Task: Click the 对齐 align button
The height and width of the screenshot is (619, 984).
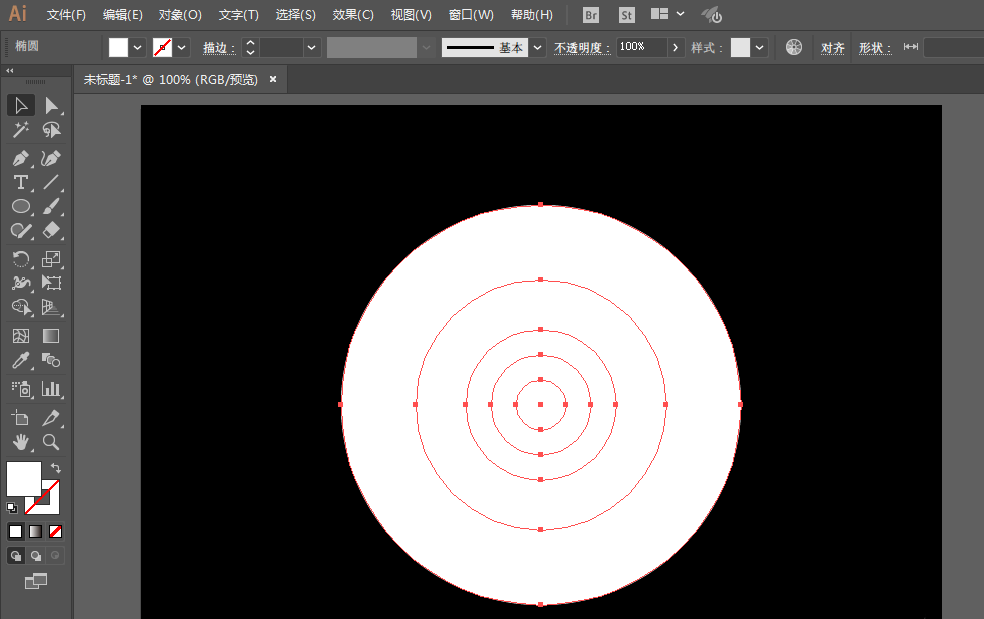Action: pos(832,47)
